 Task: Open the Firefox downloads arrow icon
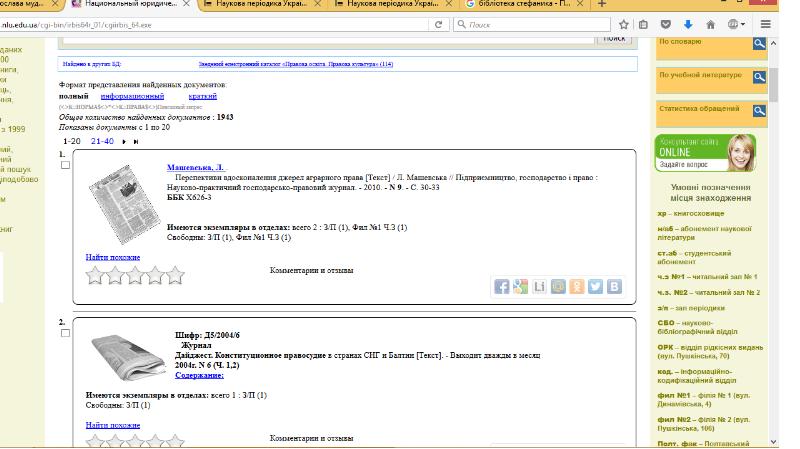[x=688, y=24]
